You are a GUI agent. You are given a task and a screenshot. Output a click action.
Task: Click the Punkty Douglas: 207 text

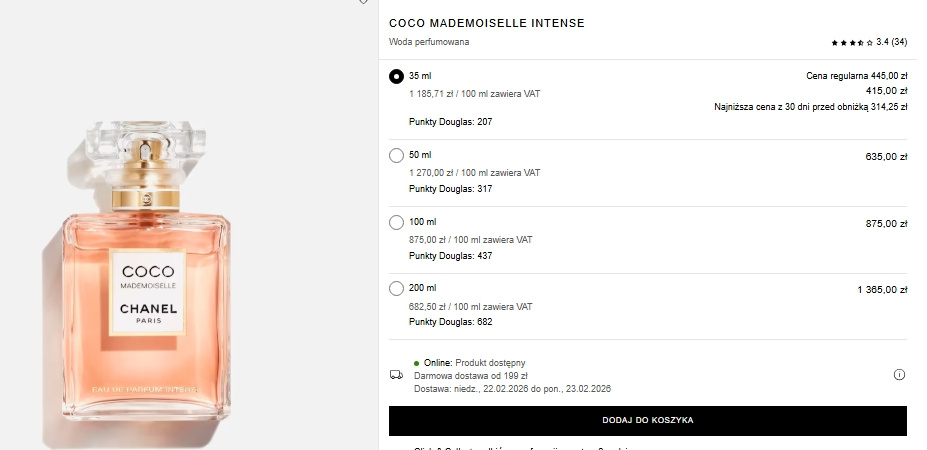tap(451, 122)
